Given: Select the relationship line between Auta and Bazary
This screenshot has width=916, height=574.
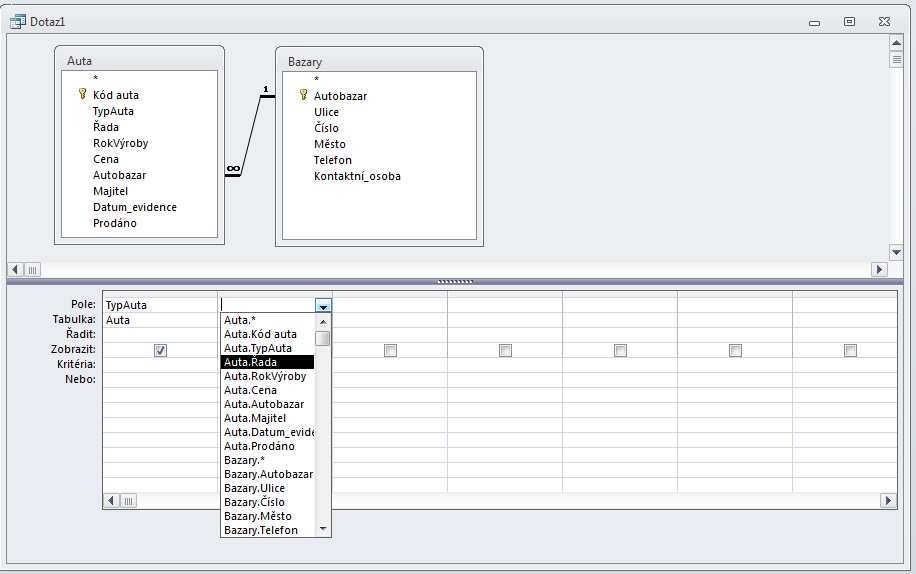Looking at the screenshot, I should tap(251, 134).
